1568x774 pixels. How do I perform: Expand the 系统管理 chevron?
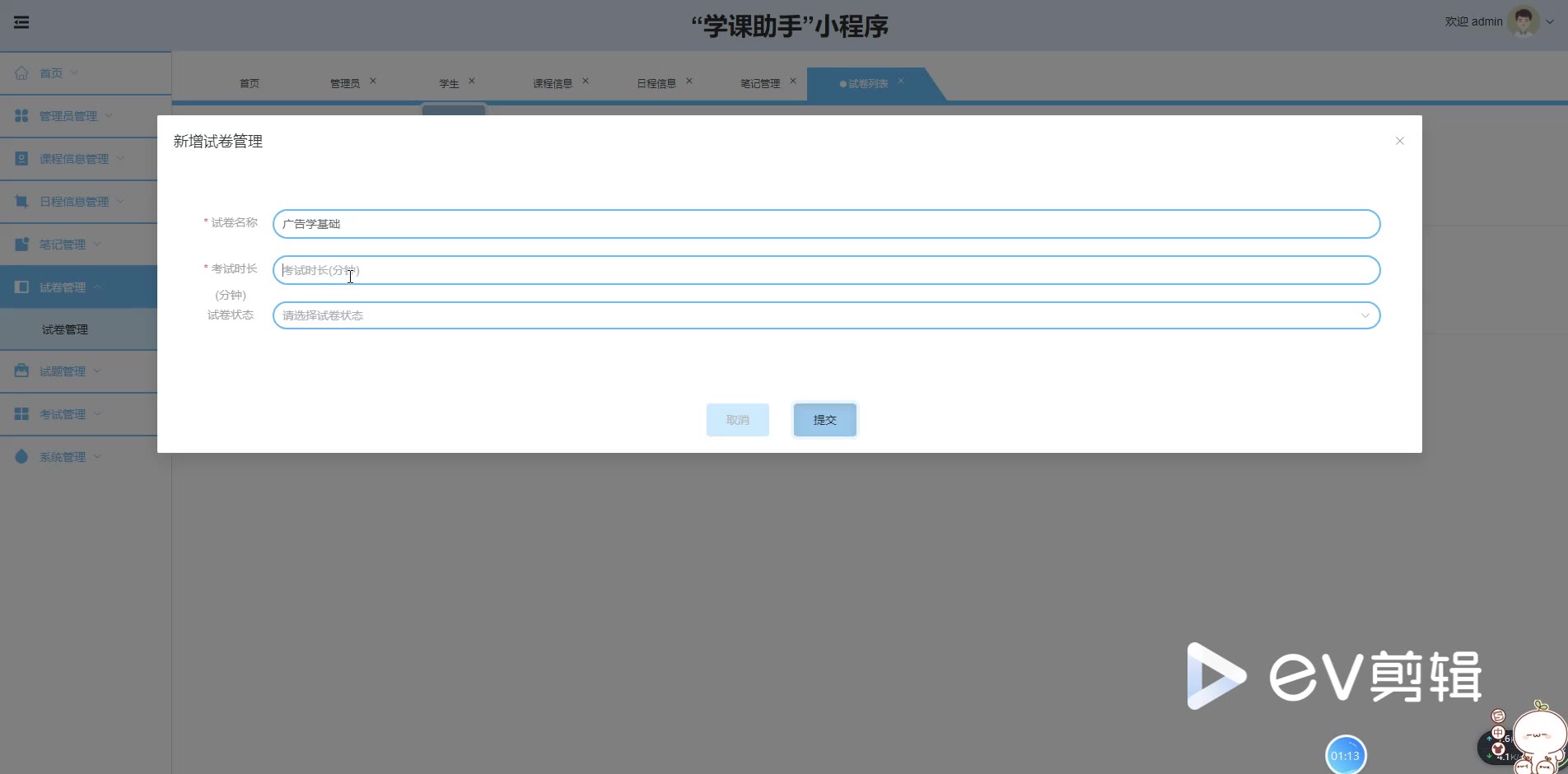point(97,456)
